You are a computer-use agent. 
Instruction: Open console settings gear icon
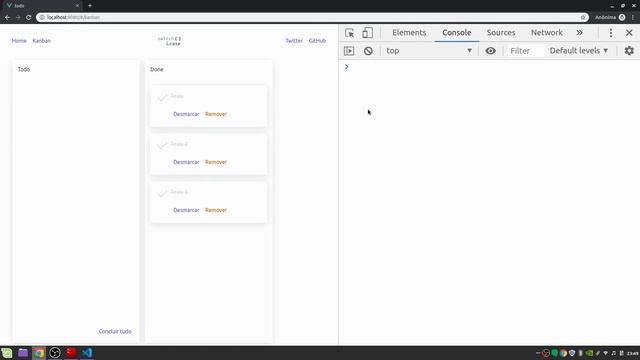pos(629,51)
